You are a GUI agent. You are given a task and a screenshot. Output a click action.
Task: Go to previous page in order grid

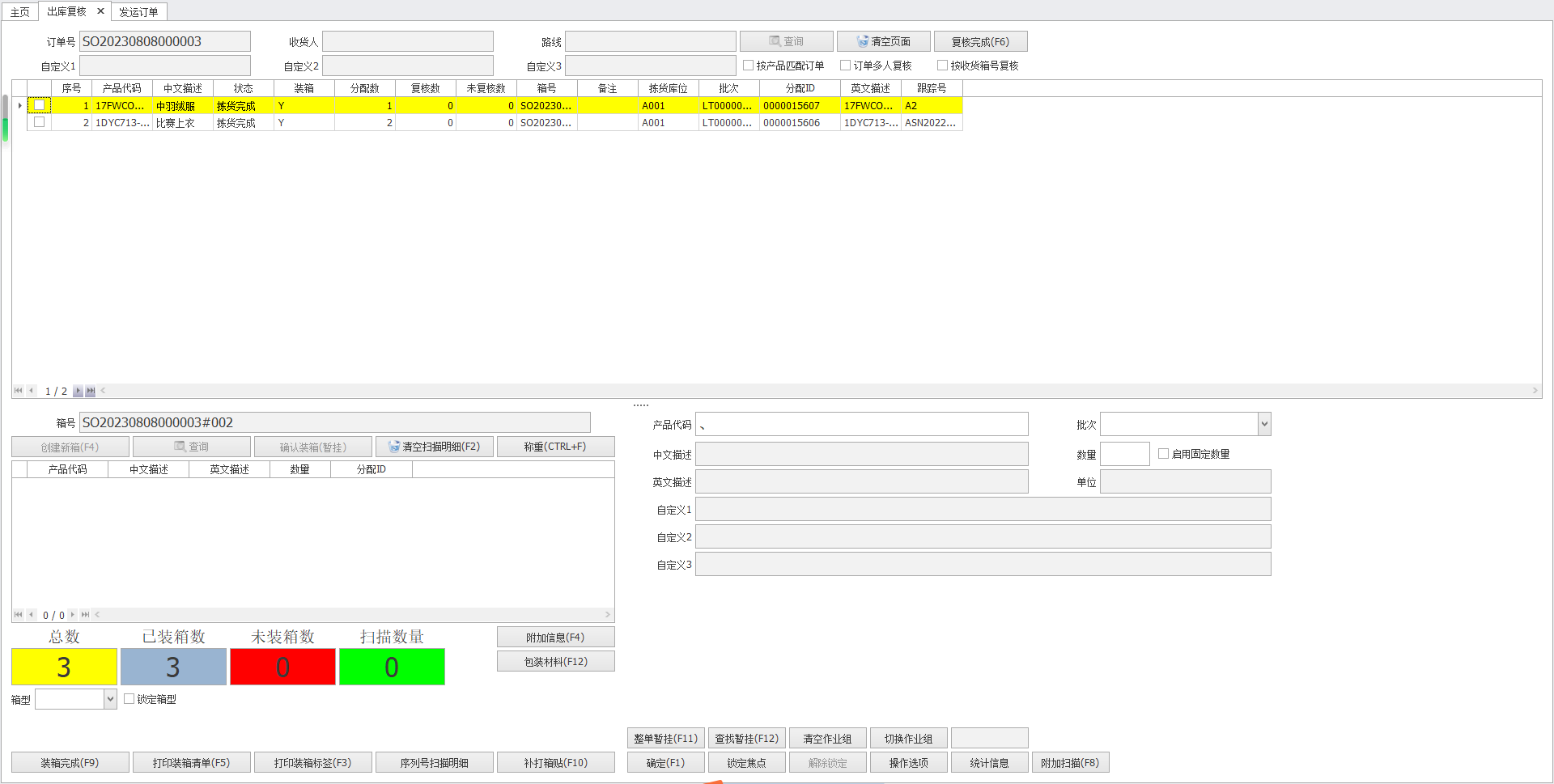pos(32,391)
